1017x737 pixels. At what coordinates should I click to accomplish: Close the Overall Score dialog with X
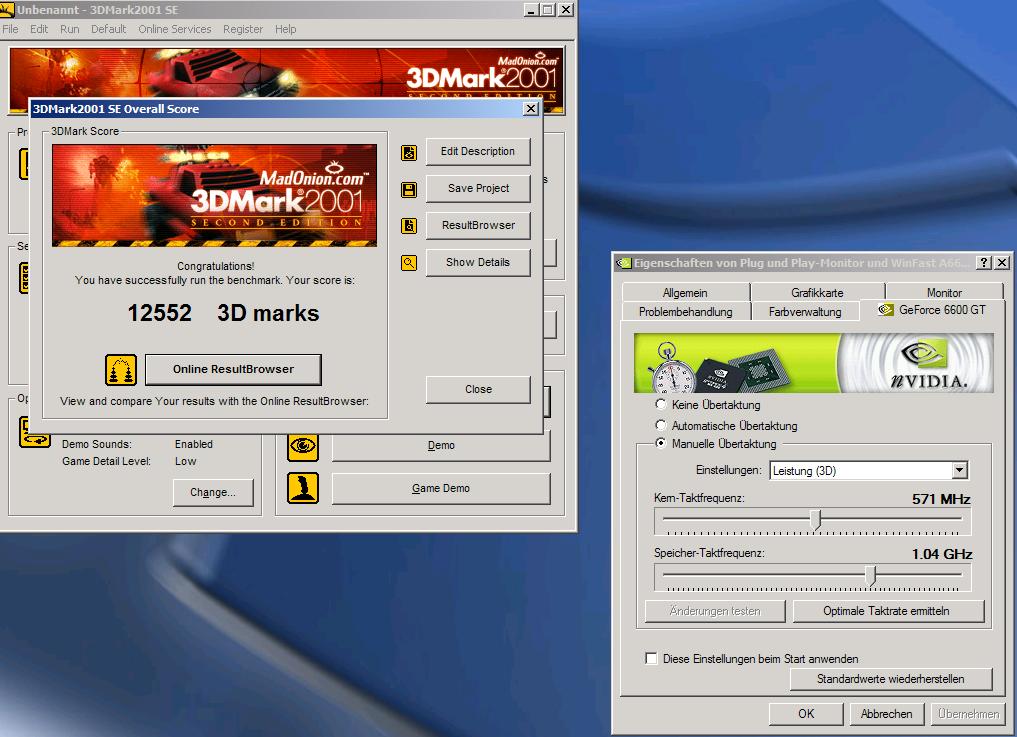[x=531, y=108]
